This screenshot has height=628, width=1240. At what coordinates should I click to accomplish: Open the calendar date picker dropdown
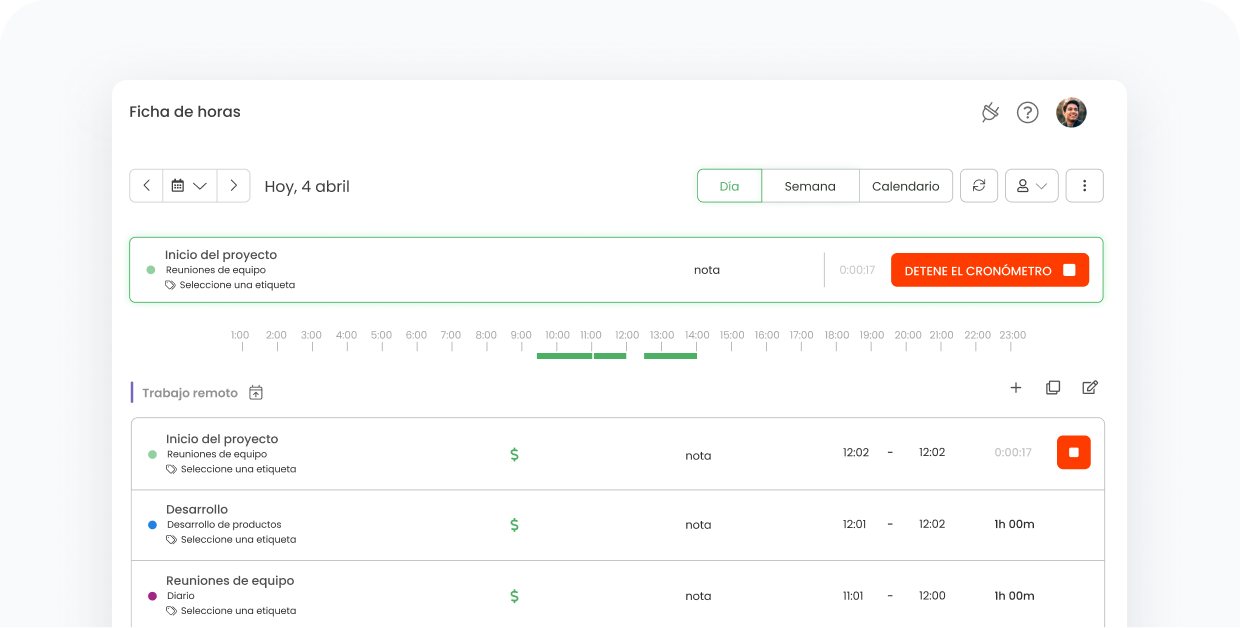pyautogui.click(x=189, y=186)
